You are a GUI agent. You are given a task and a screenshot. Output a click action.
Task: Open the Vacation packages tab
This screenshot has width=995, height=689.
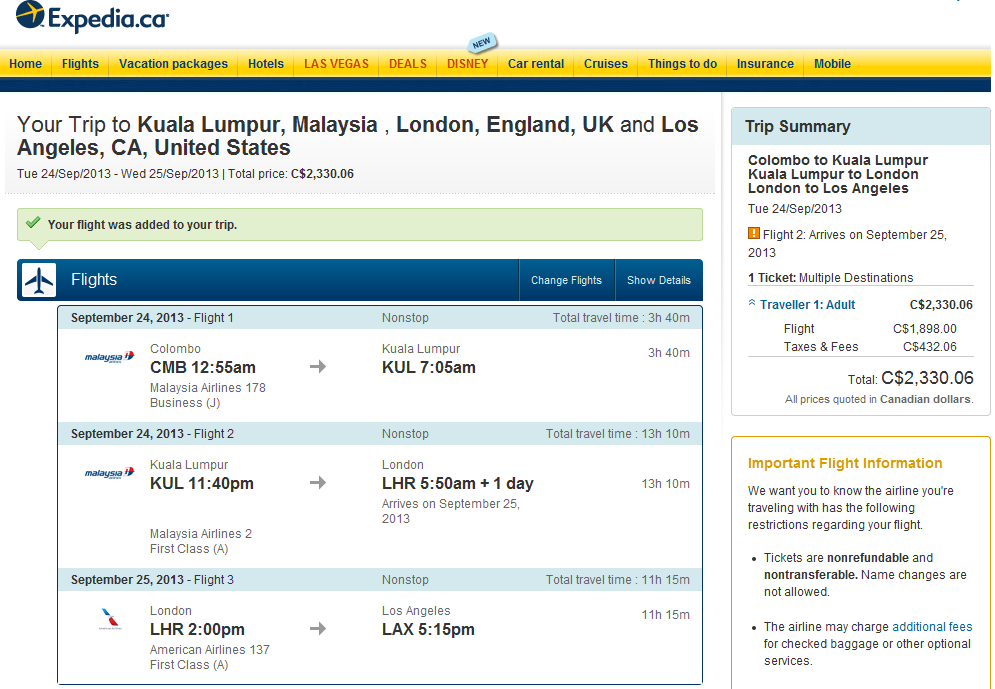point(173,64)
